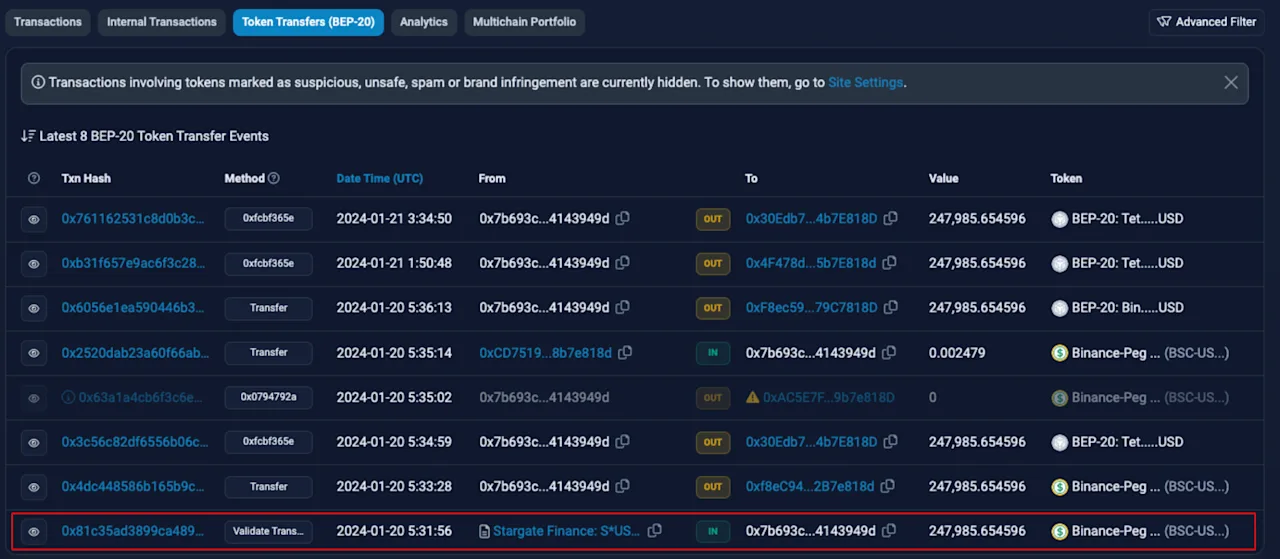1280x559 pixels.
Task: Copy To address 0xF8ec59...79C7818D
Action: (890, 308)
